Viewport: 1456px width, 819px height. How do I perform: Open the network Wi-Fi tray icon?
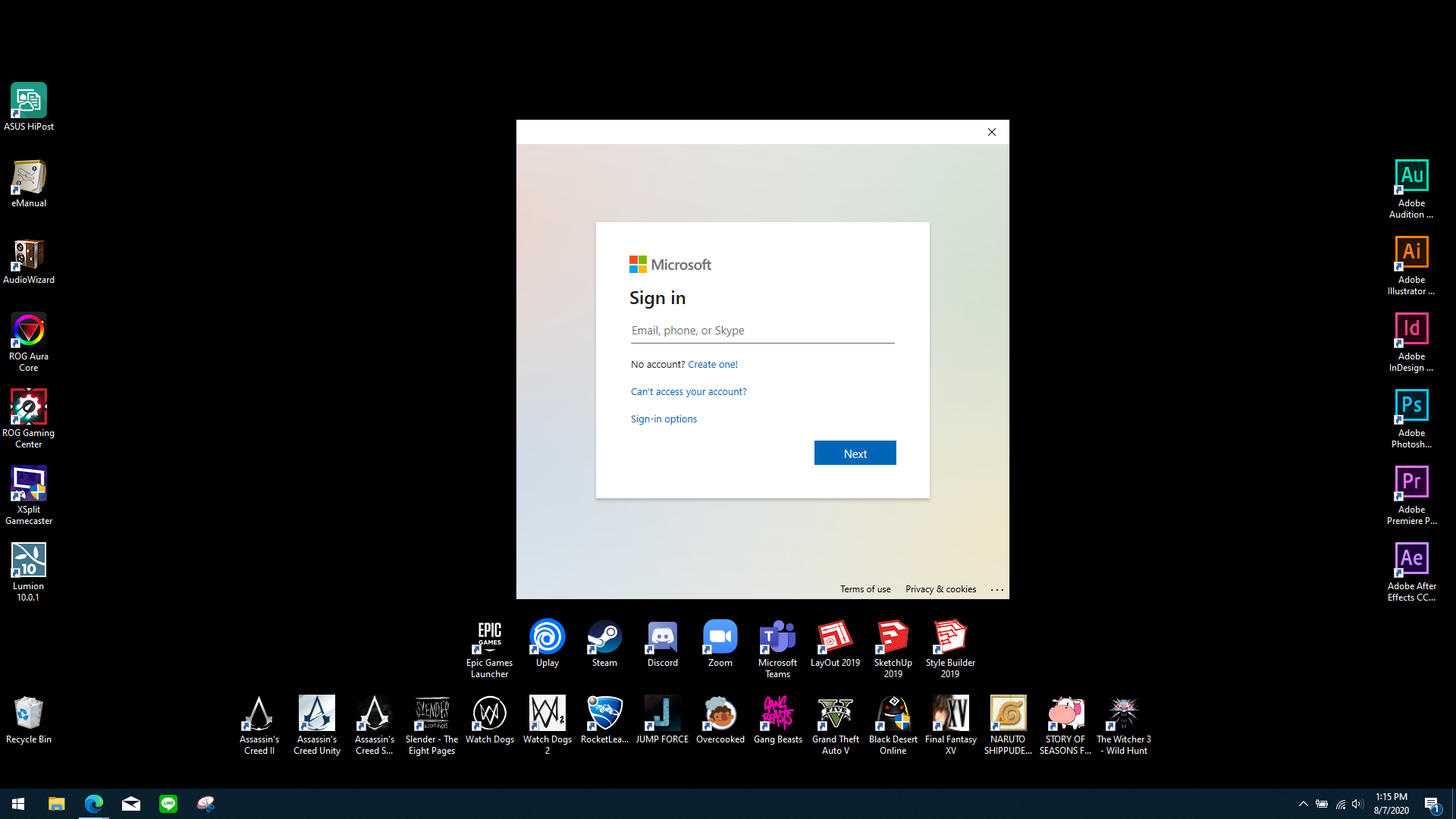pyautogui.click(x=1340, y=804)
